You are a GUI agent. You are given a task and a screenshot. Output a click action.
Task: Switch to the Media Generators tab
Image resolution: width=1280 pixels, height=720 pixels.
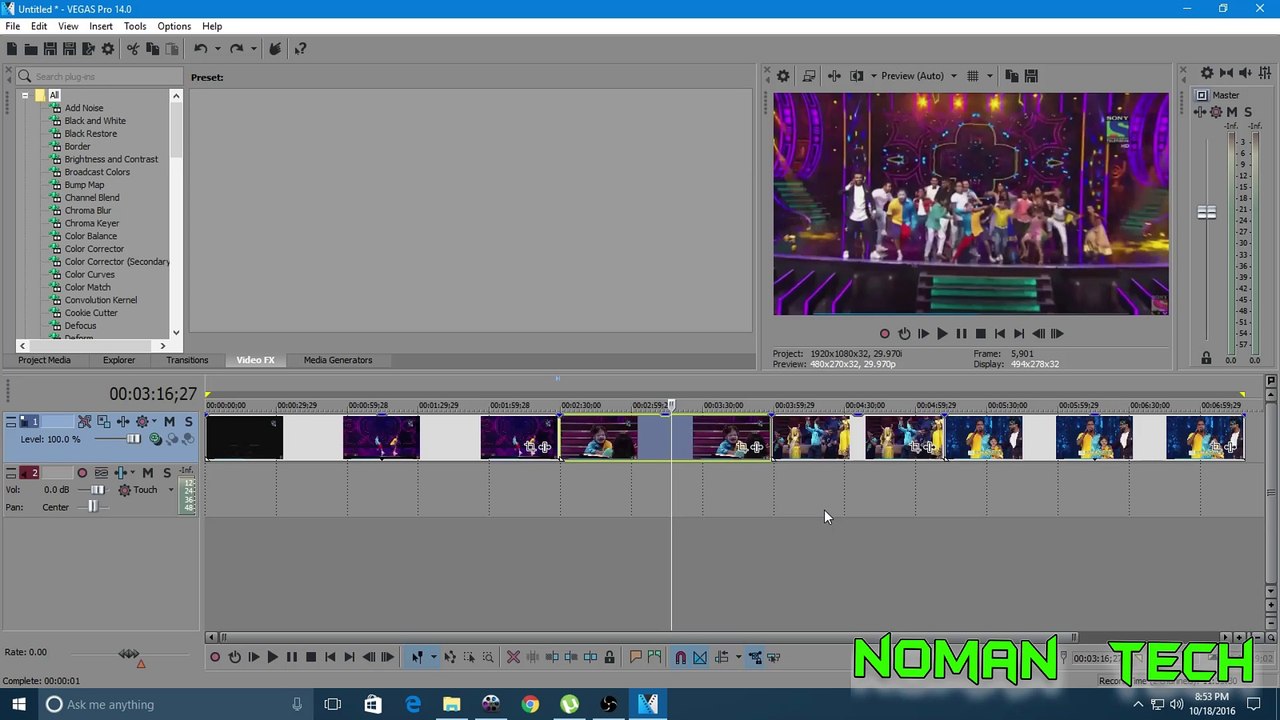[338, 360]
